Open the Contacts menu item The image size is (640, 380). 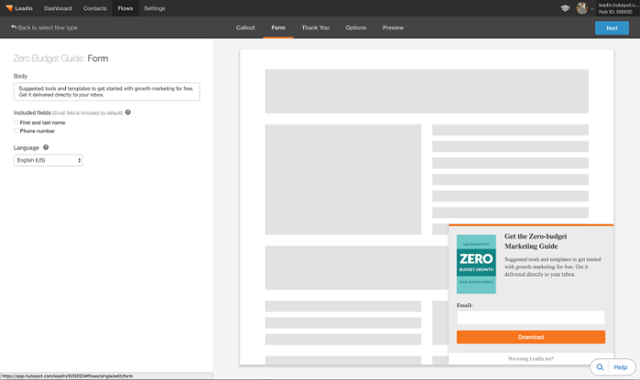(x=95, y=8)
